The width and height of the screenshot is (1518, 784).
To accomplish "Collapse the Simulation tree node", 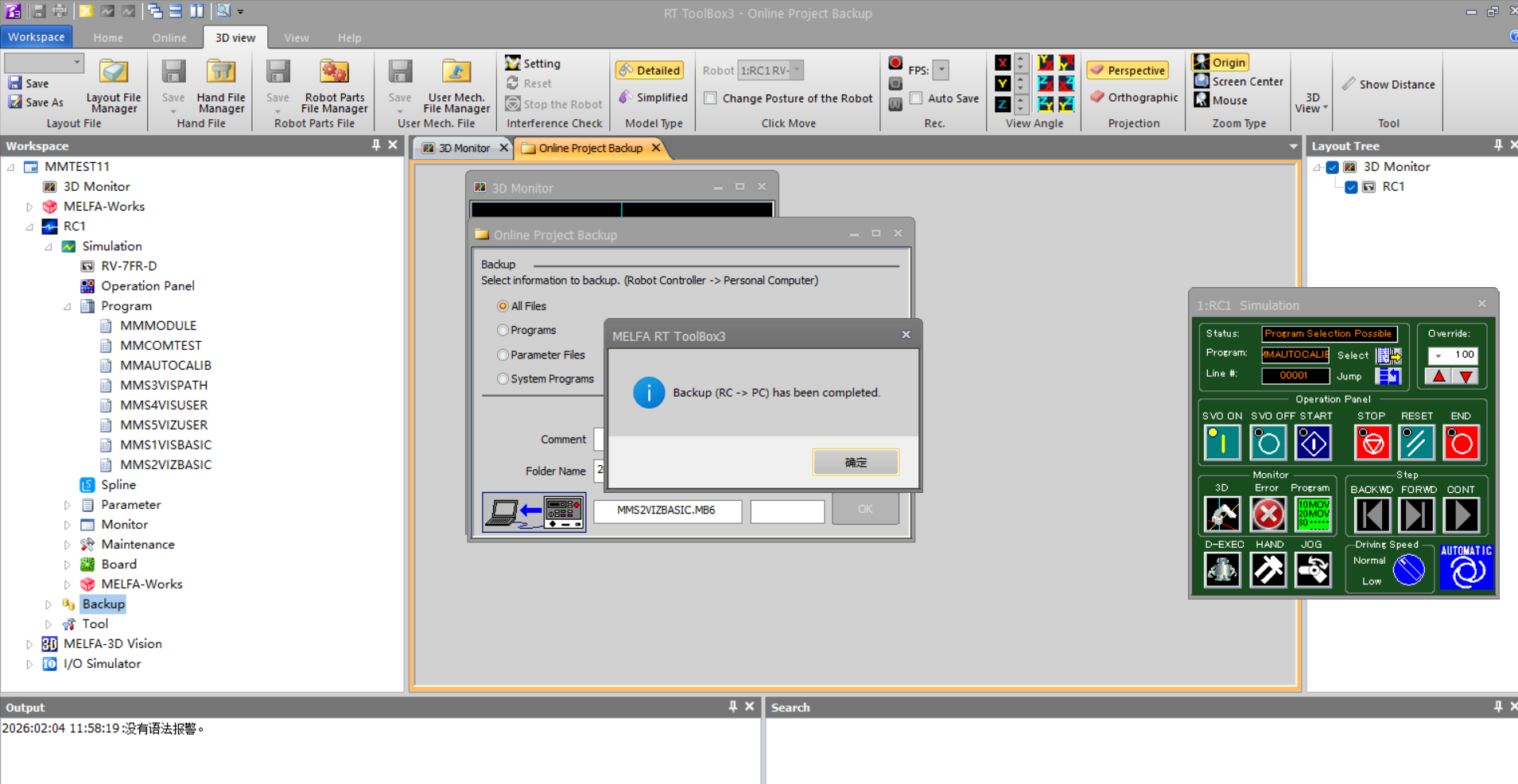I will [x=49, y=246].
